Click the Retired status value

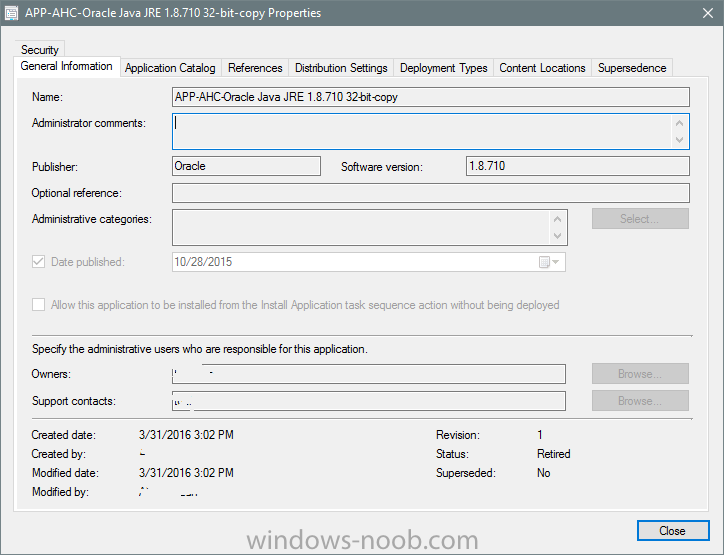point(554,454)
